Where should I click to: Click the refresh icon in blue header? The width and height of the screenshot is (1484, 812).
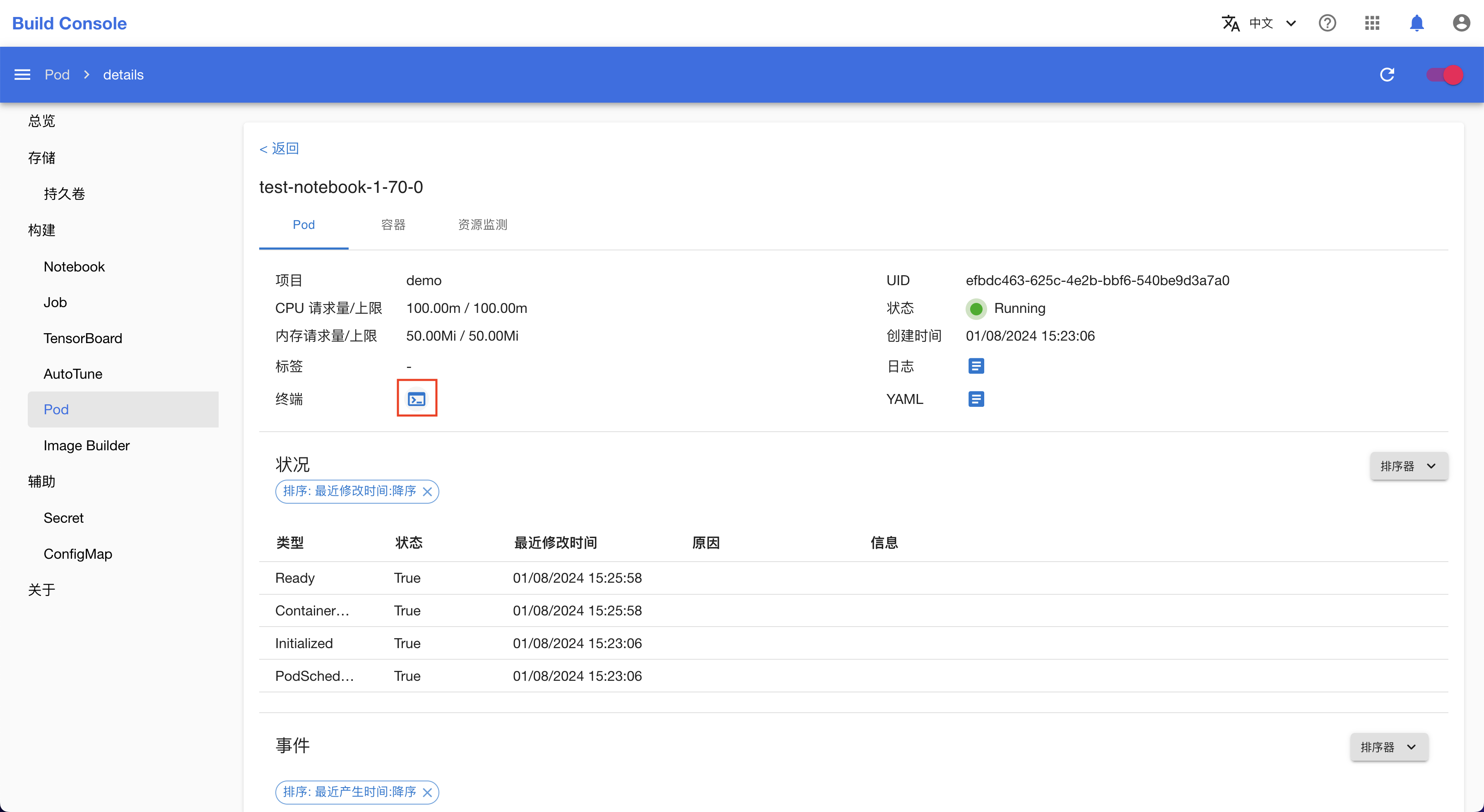coord(1387,75)
